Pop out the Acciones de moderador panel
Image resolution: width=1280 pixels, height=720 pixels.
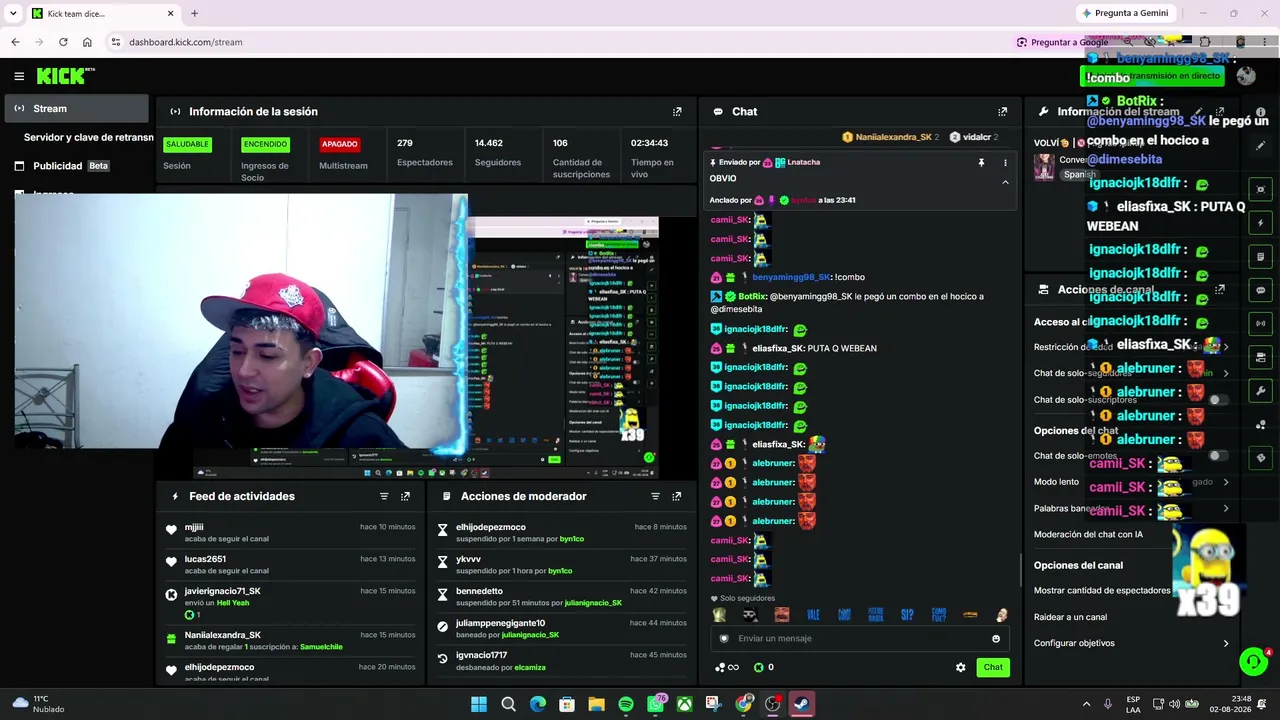[677, 496]
